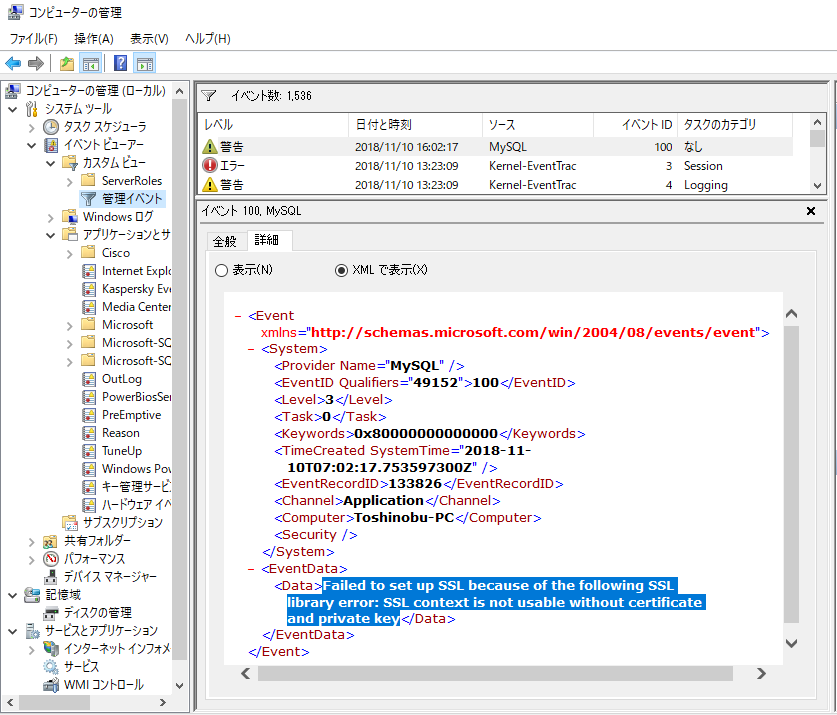
Task: Switch to the 全般 tab
Action: coord(225,241)
